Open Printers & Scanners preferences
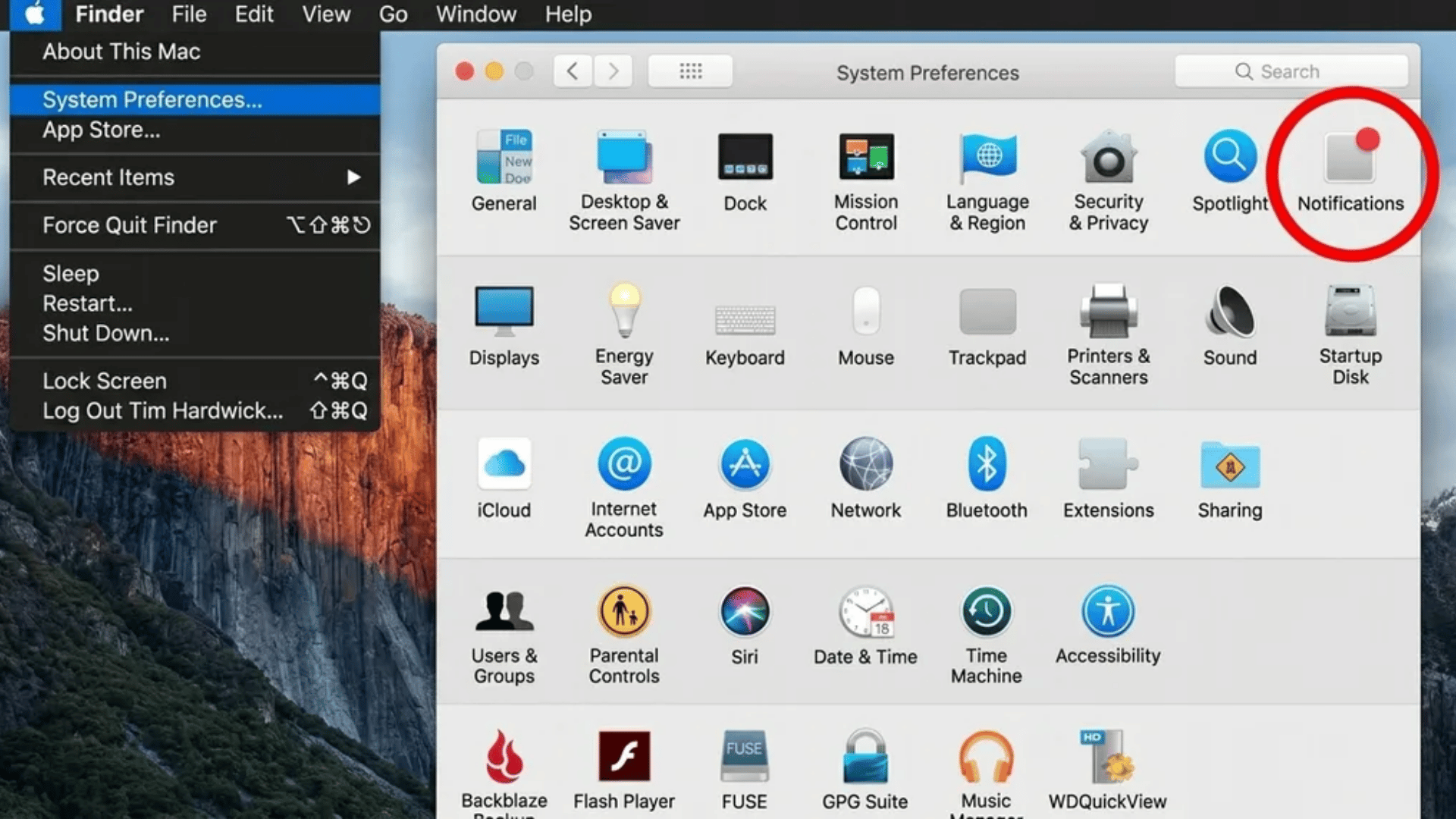1456x819 pixels. [x=1109, y=334]
